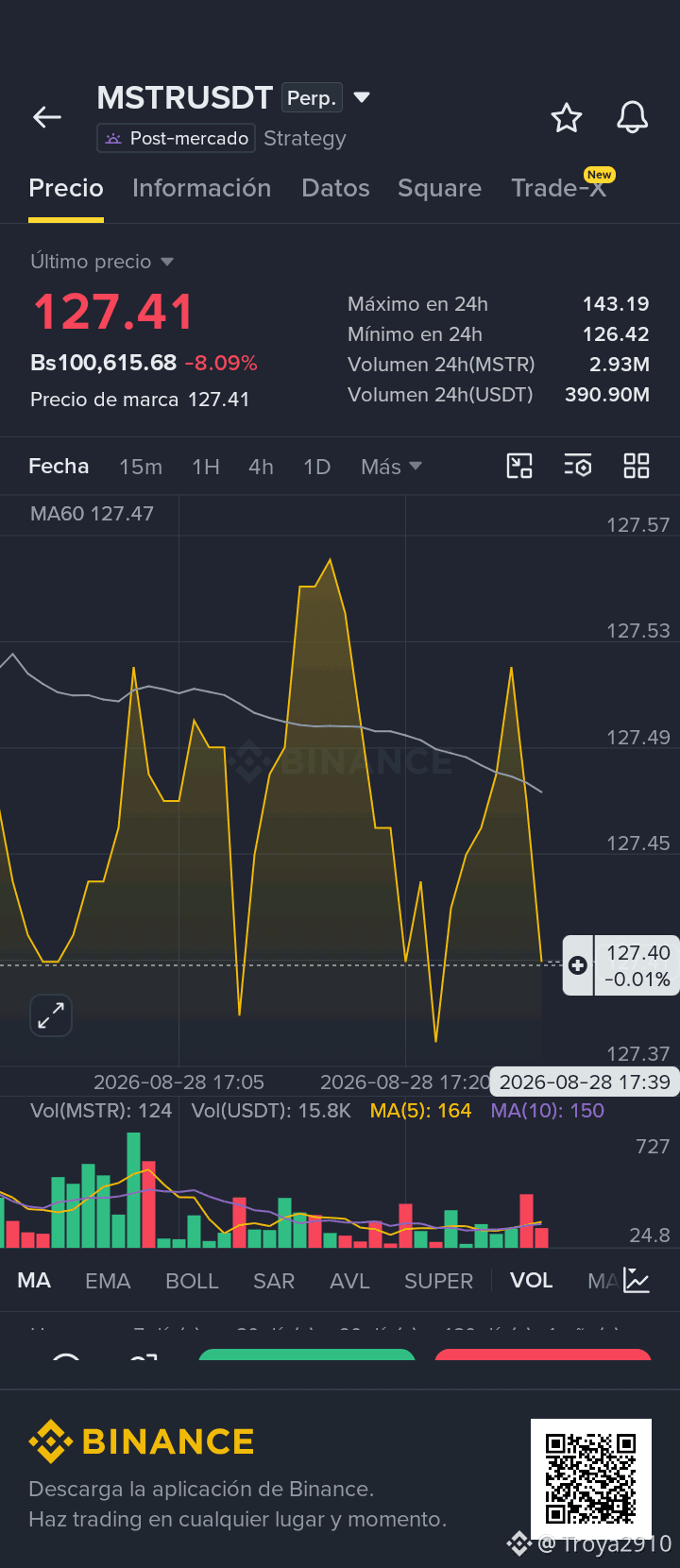
Task: Tap the plus icon on price marker
Action: pos(578,965)
